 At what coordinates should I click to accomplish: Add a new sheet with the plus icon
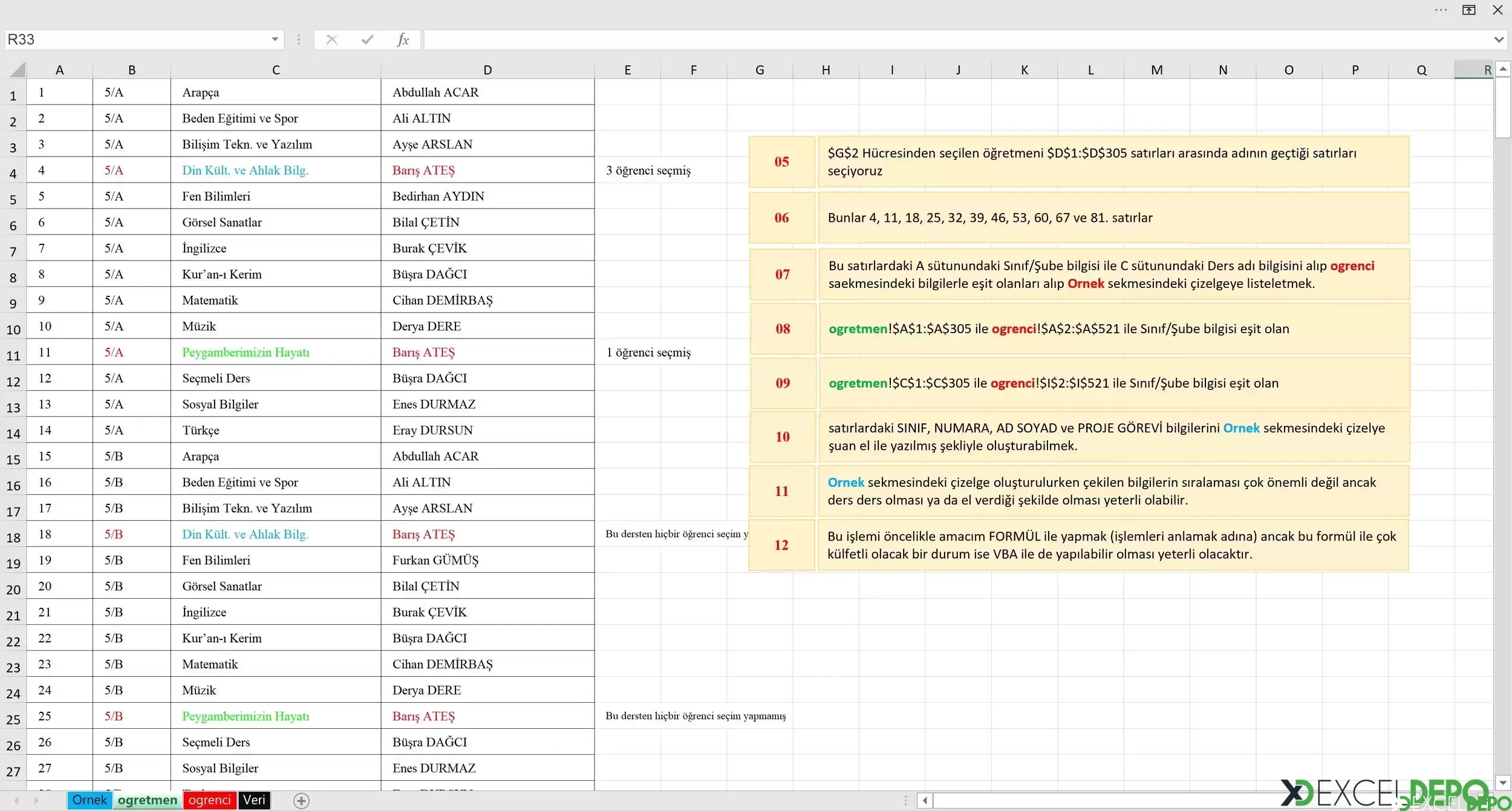(x=301, y=801)
